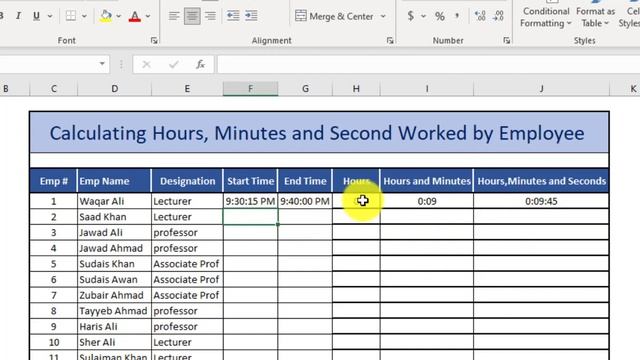
Task: Select Sher Ali name cell
Action: click(x=114, y=342)
